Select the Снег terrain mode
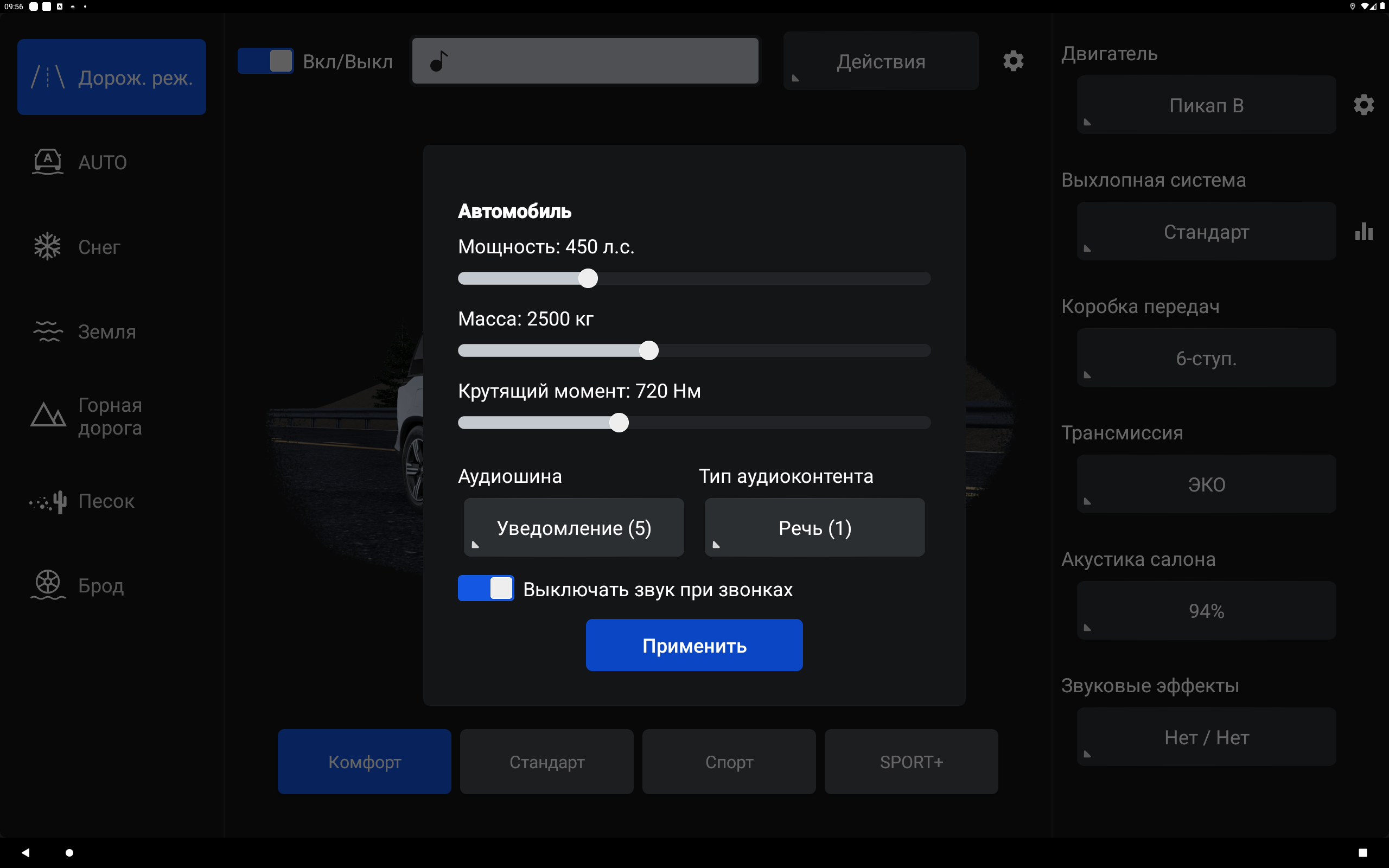This screenshot has width=1389, height=868. pyautogui.click(x=111, y=246)
